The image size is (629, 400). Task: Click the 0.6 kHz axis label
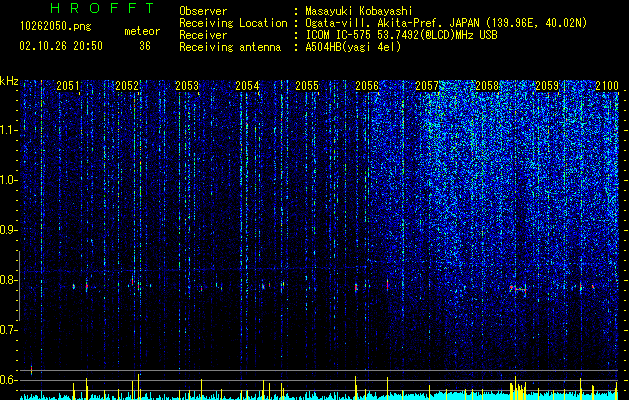point(8,380)
